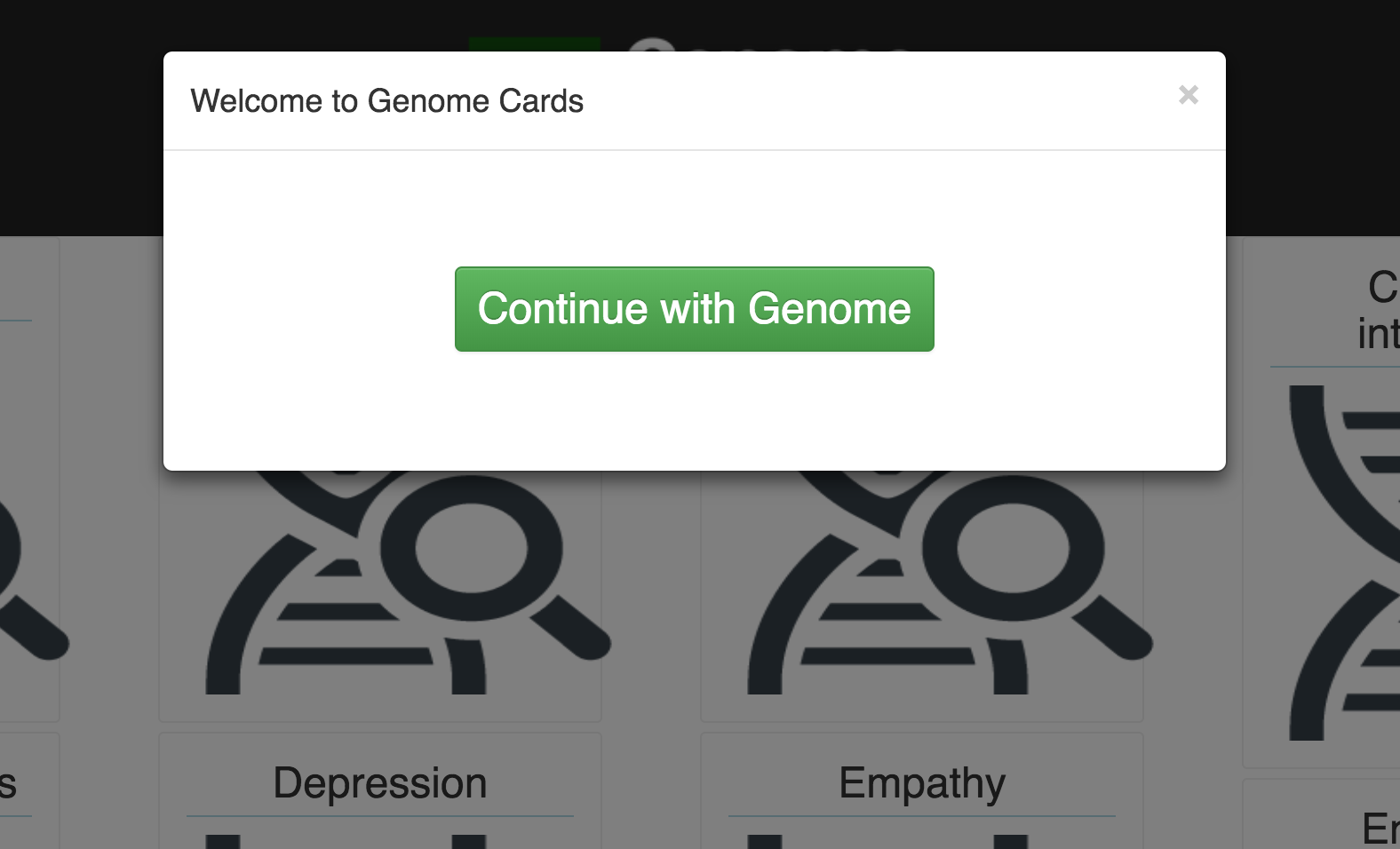Viewport: 1400px width, 849px height.
Task: Open the Empathy card
Action: [921, 782]
